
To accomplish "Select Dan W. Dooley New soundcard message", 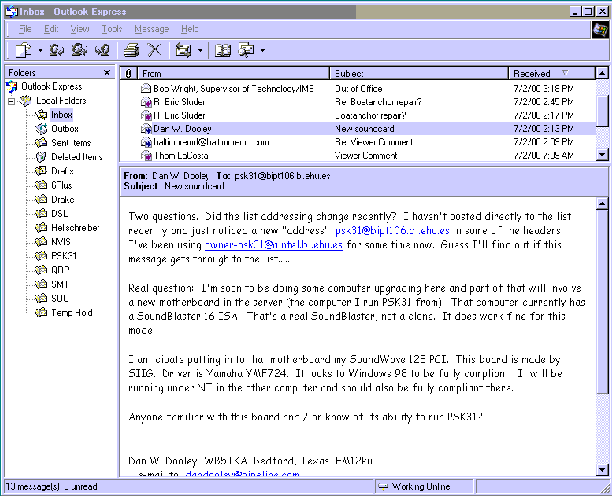I will [358, 128].
